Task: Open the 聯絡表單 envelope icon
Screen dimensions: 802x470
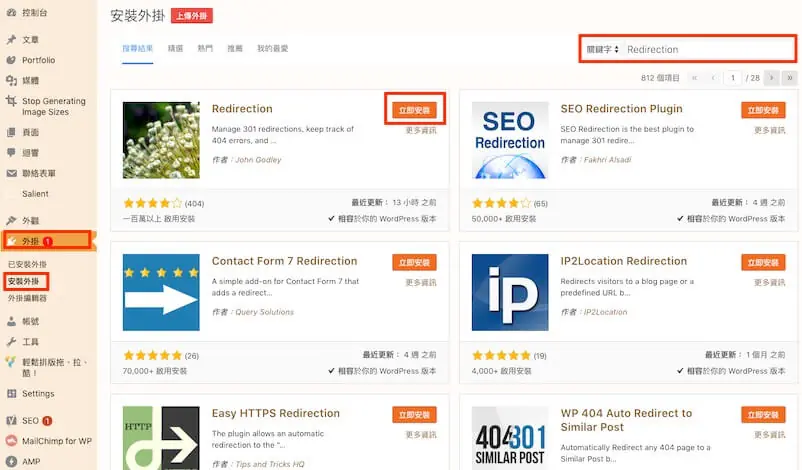Action: point(11,173)
